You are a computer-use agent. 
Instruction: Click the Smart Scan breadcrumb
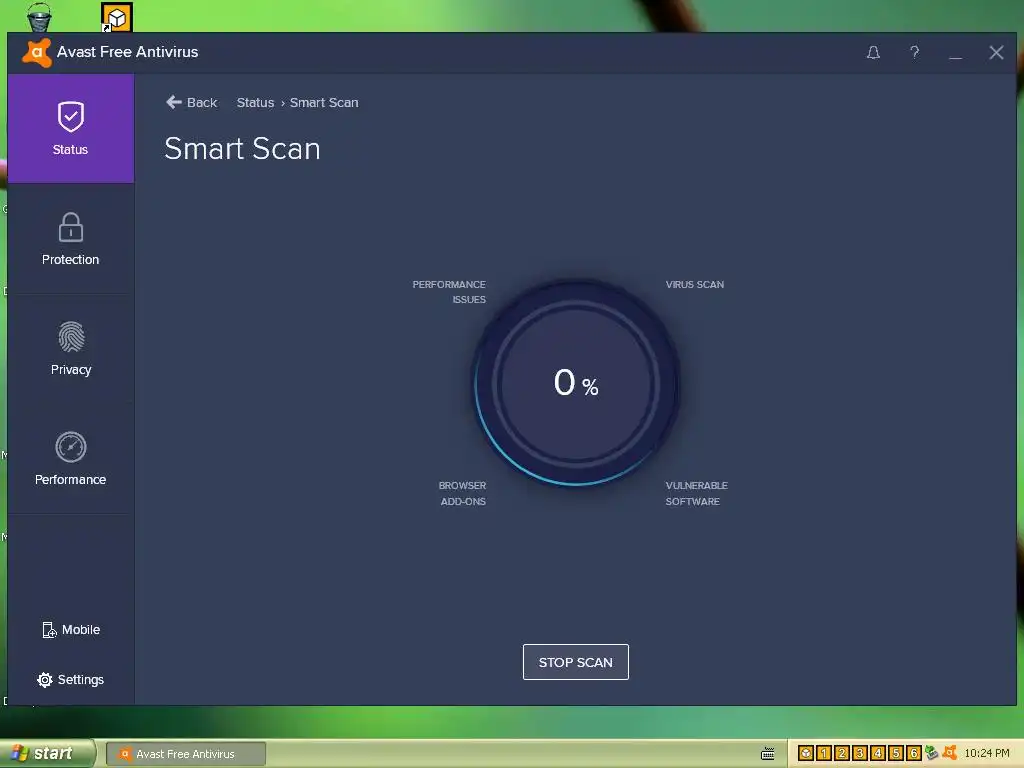pyautogui.click(x=324, y=103)
